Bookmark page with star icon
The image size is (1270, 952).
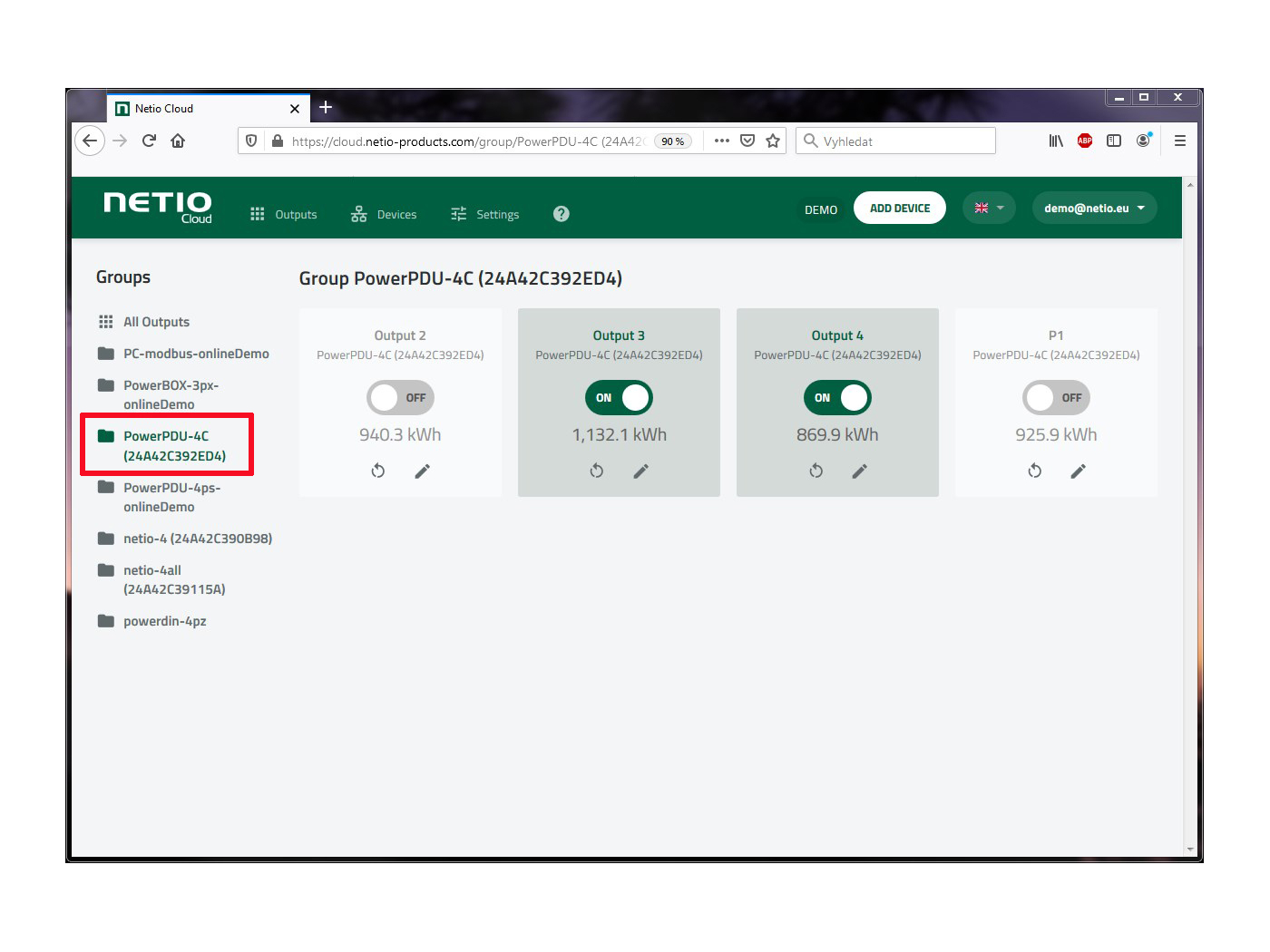773,141
